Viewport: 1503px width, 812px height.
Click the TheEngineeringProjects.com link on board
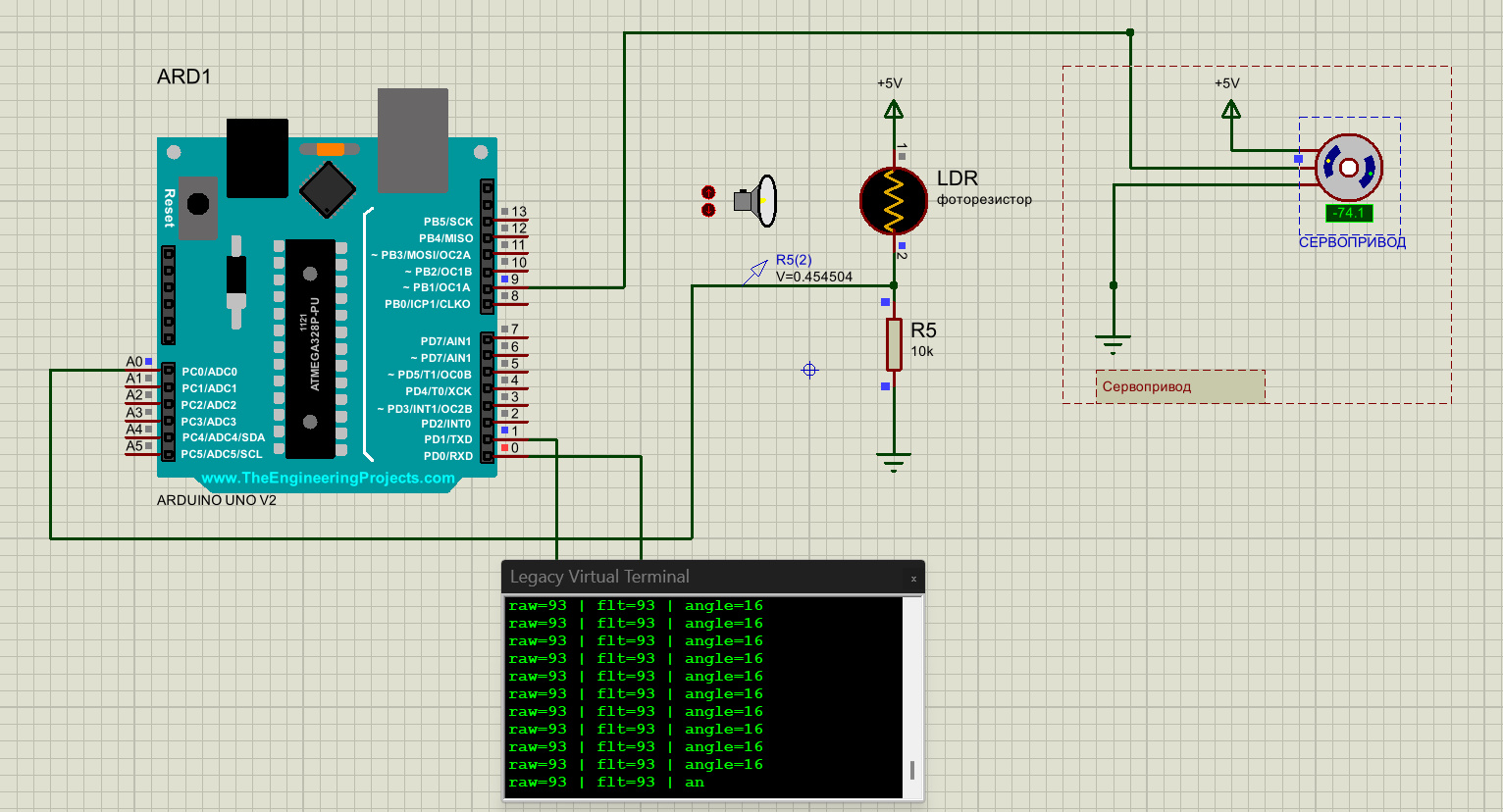point(328,478)
